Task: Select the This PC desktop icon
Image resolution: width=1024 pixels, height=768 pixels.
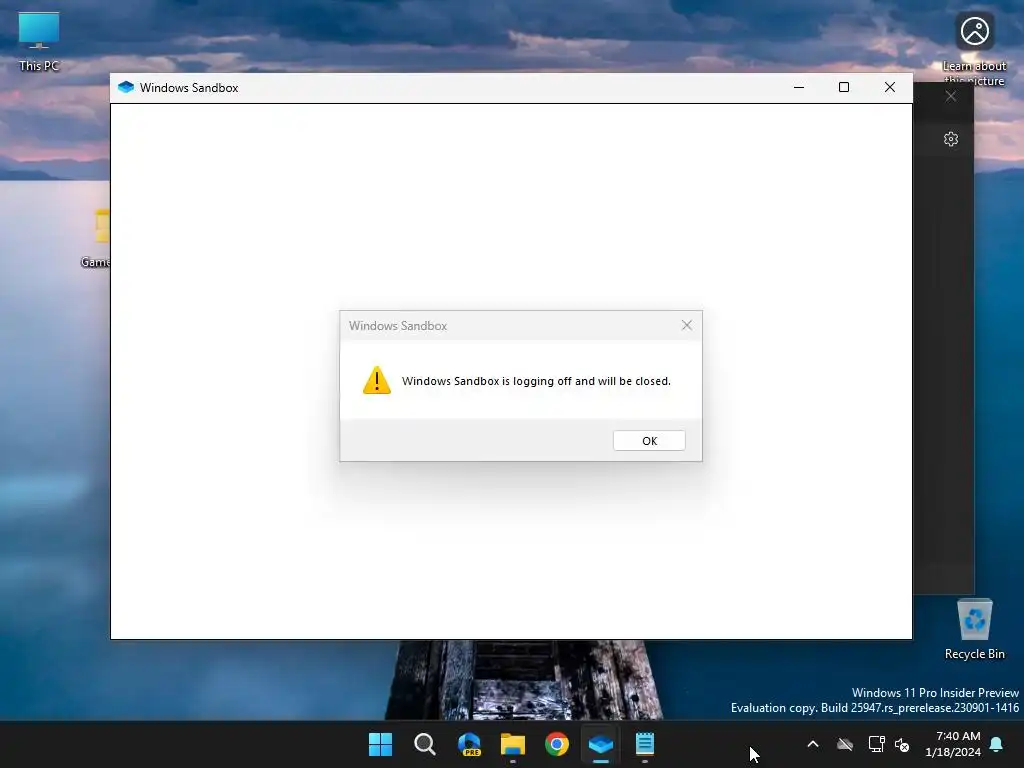Action: coord(39,41)
